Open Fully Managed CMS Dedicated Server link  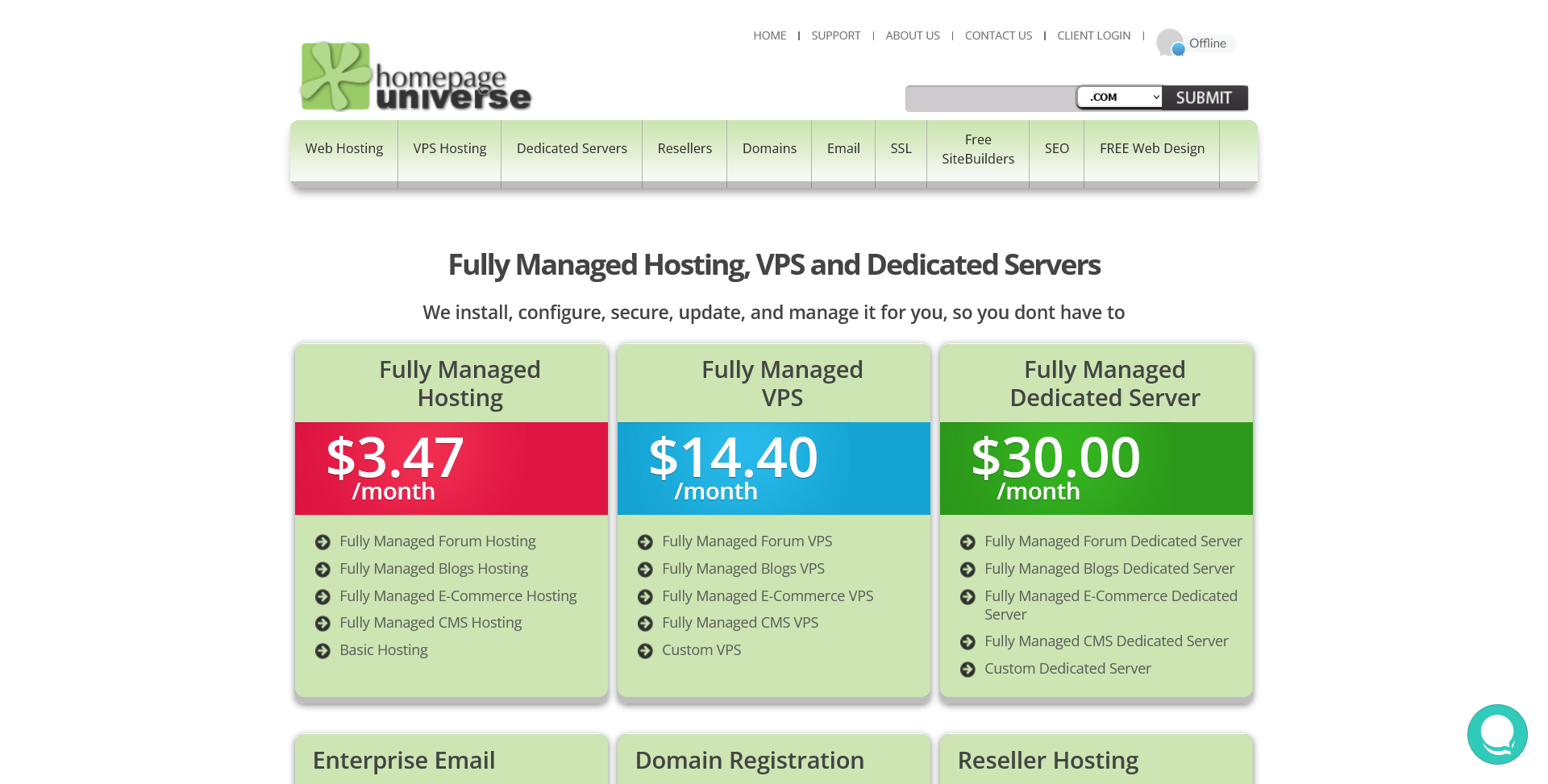click(1105, 641)
